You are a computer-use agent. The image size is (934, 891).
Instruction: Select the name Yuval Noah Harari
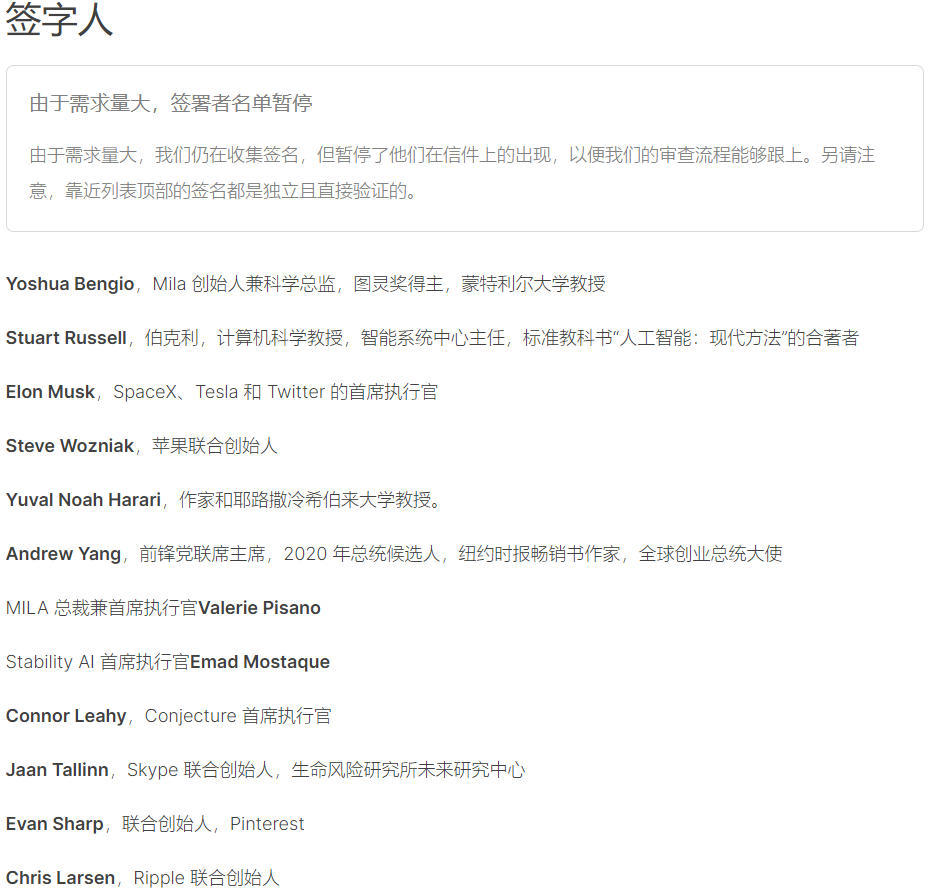tap(83, 500)
